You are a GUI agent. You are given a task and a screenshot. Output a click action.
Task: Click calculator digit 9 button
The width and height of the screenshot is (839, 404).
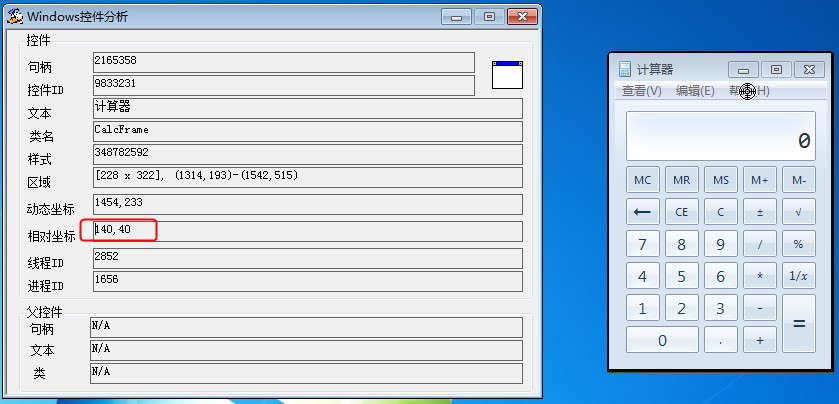(721, 244)
